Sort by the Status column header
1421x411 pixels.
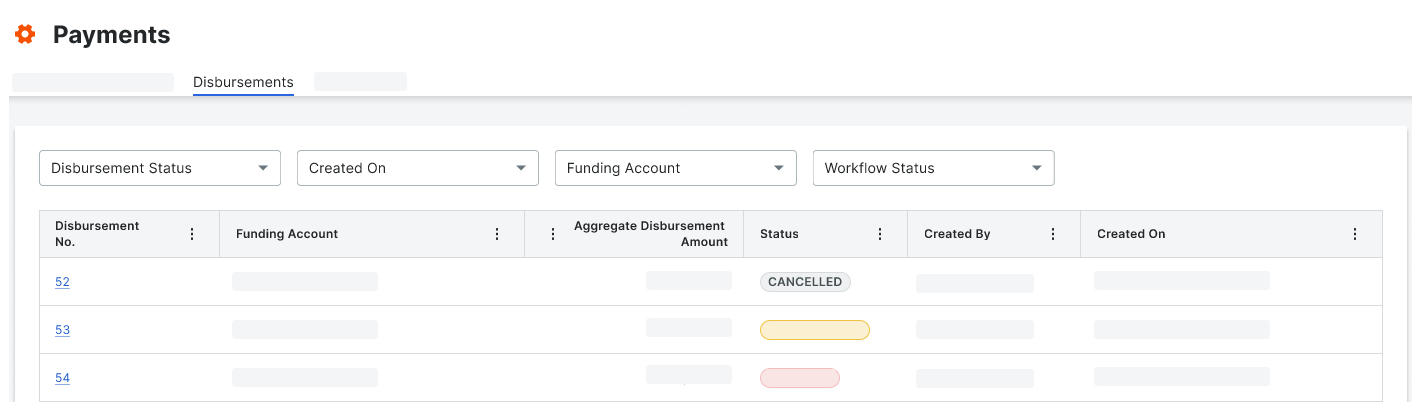[779, 234]
